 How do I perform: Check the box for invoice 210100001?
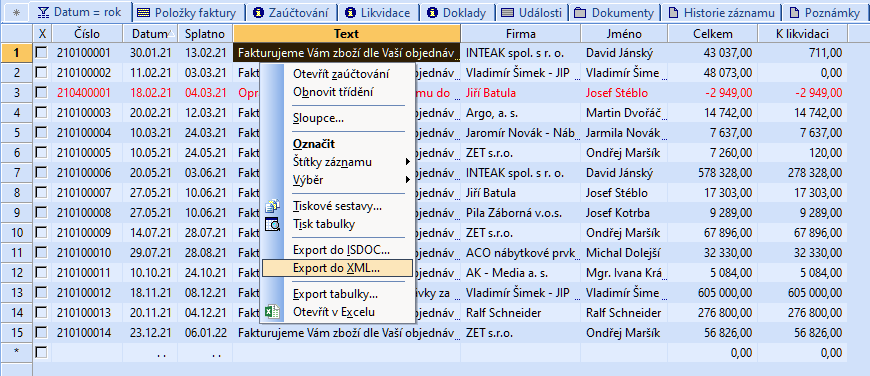click(42, 53)
